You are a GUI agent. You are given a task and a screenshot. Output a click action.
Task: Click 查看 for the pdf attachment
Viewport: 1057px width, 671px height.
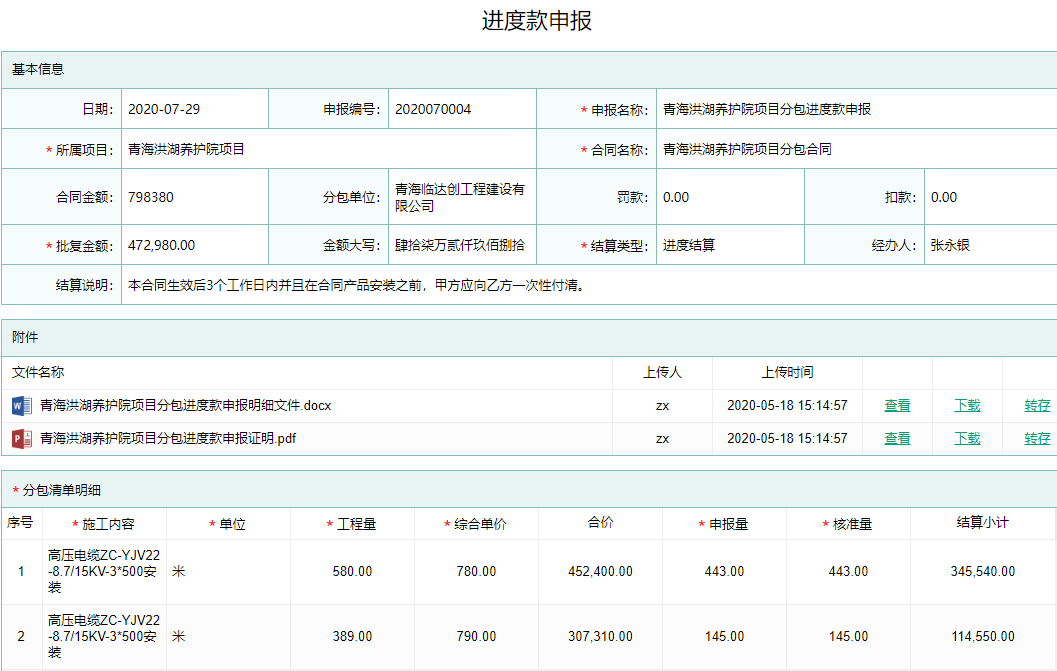coord(897,439)
